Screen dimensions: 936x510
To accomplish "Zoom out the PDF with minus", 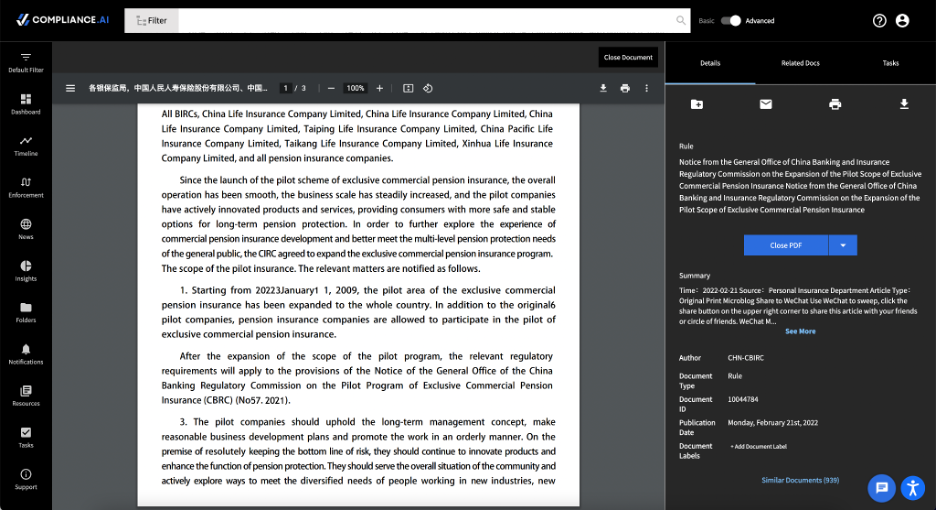I will coord(331,88).
